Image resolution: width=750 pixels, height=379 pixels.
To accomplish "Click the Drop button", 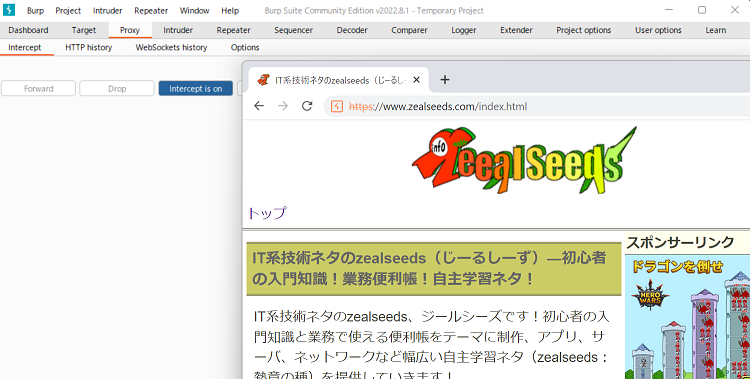I will pos(117,89).
